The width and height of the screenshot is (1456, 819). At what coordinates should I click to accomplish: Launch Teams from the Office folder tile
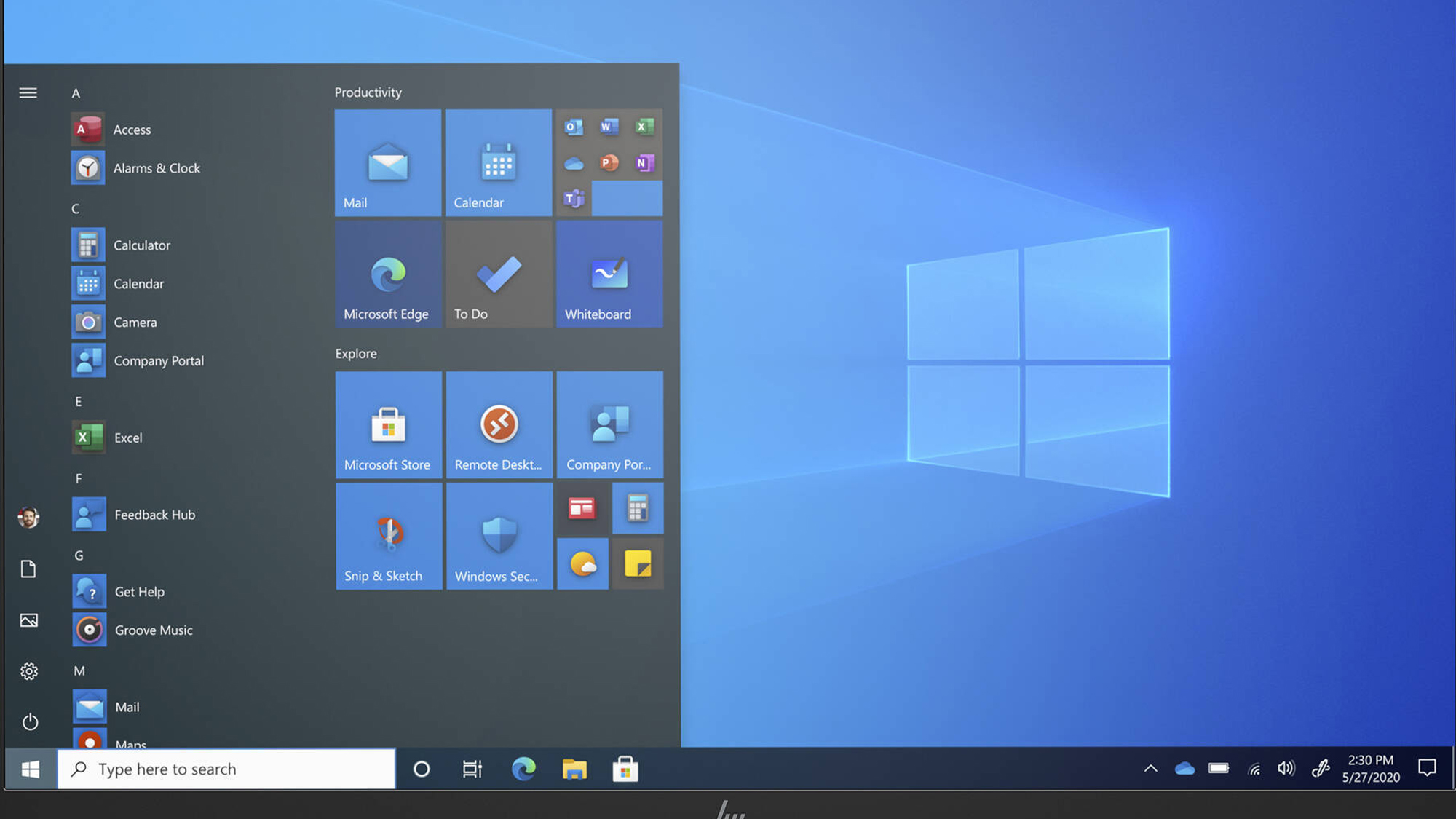[574, 198]
